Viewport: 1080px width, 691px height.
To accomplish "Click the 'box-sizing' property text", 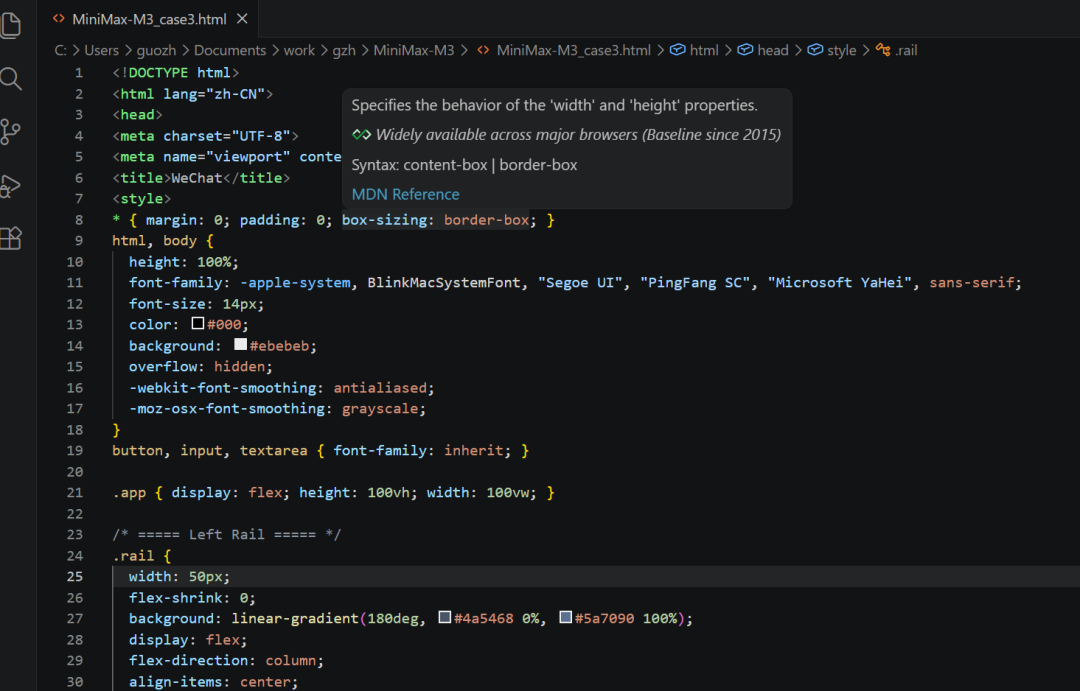I will [384, 220].
